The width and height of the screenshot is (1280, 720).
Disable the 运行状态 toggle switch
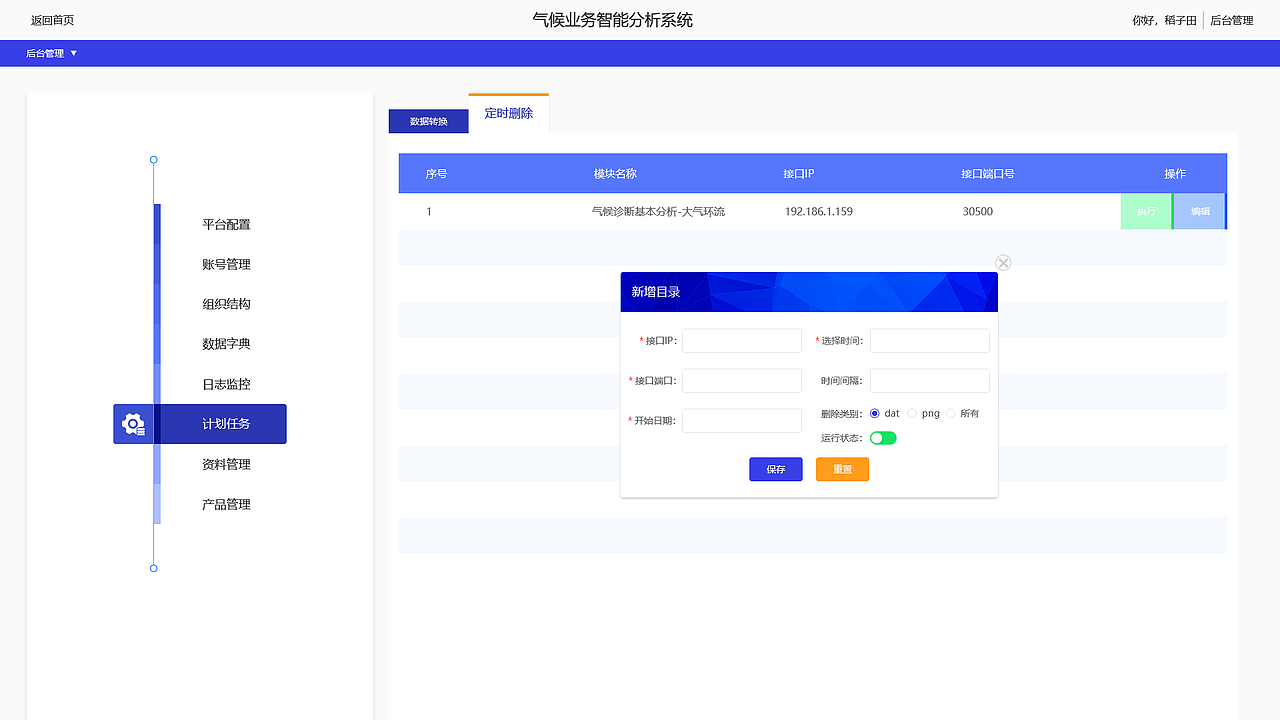click(883, 438)
